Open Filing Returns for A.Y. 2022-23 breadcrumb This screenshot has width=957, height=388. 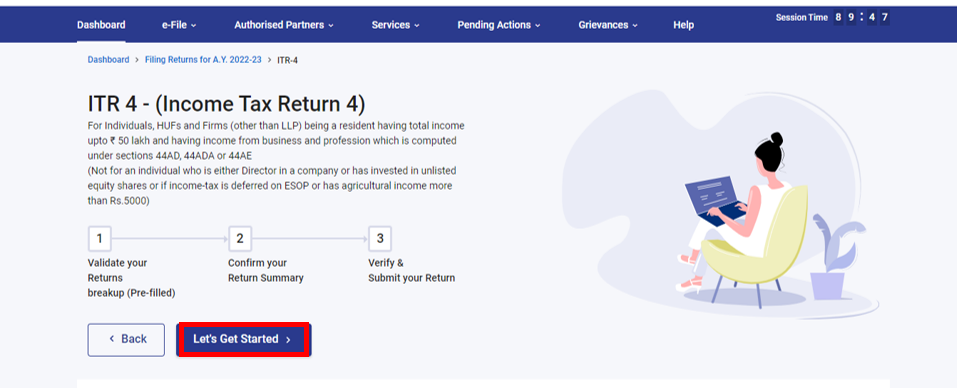pos(203,60)
